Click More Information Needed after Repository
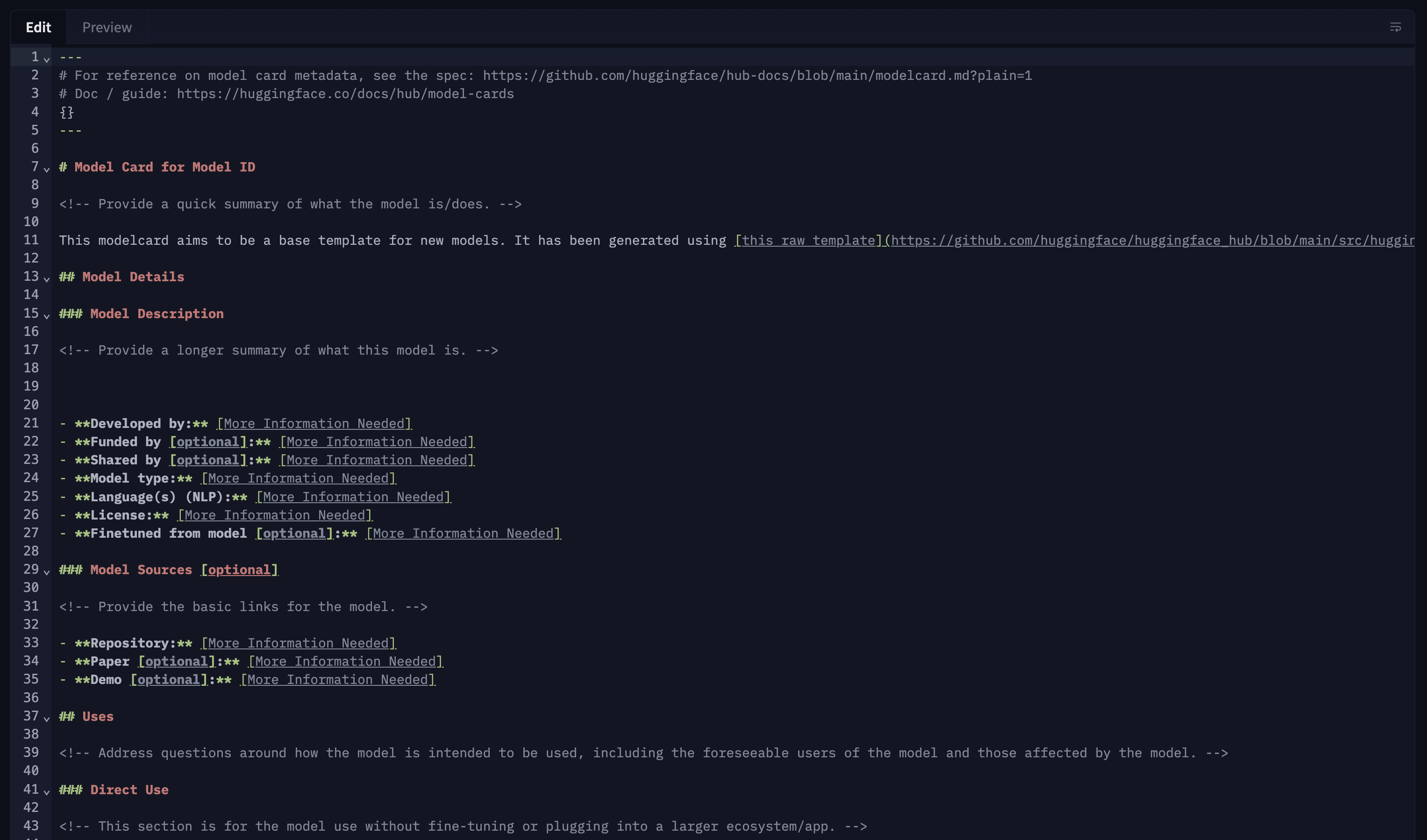 tap(299, 643)
